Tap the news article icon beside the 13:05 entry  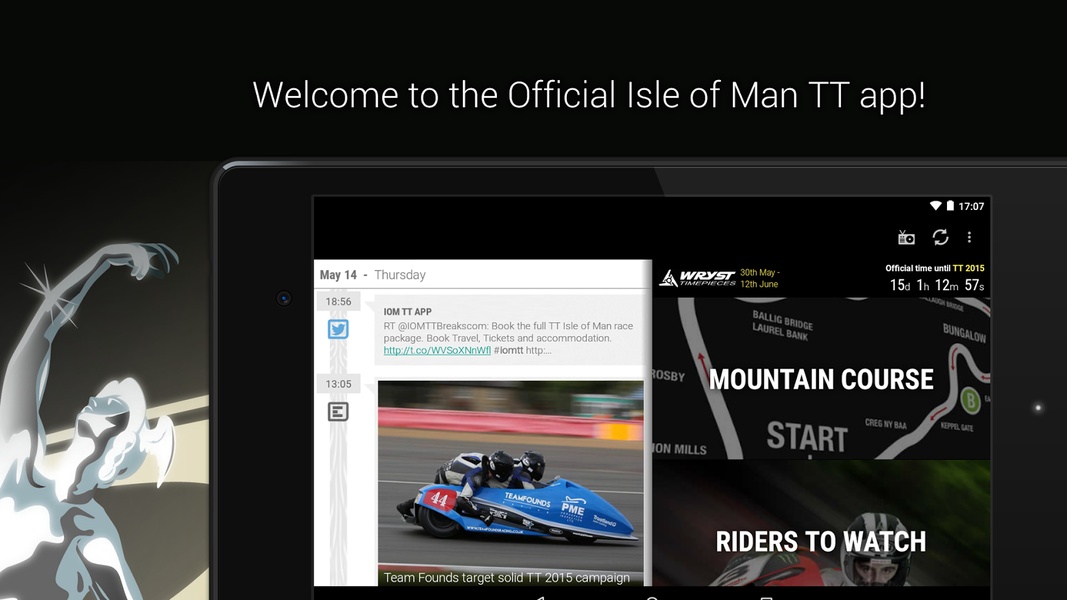pos(338,412)
